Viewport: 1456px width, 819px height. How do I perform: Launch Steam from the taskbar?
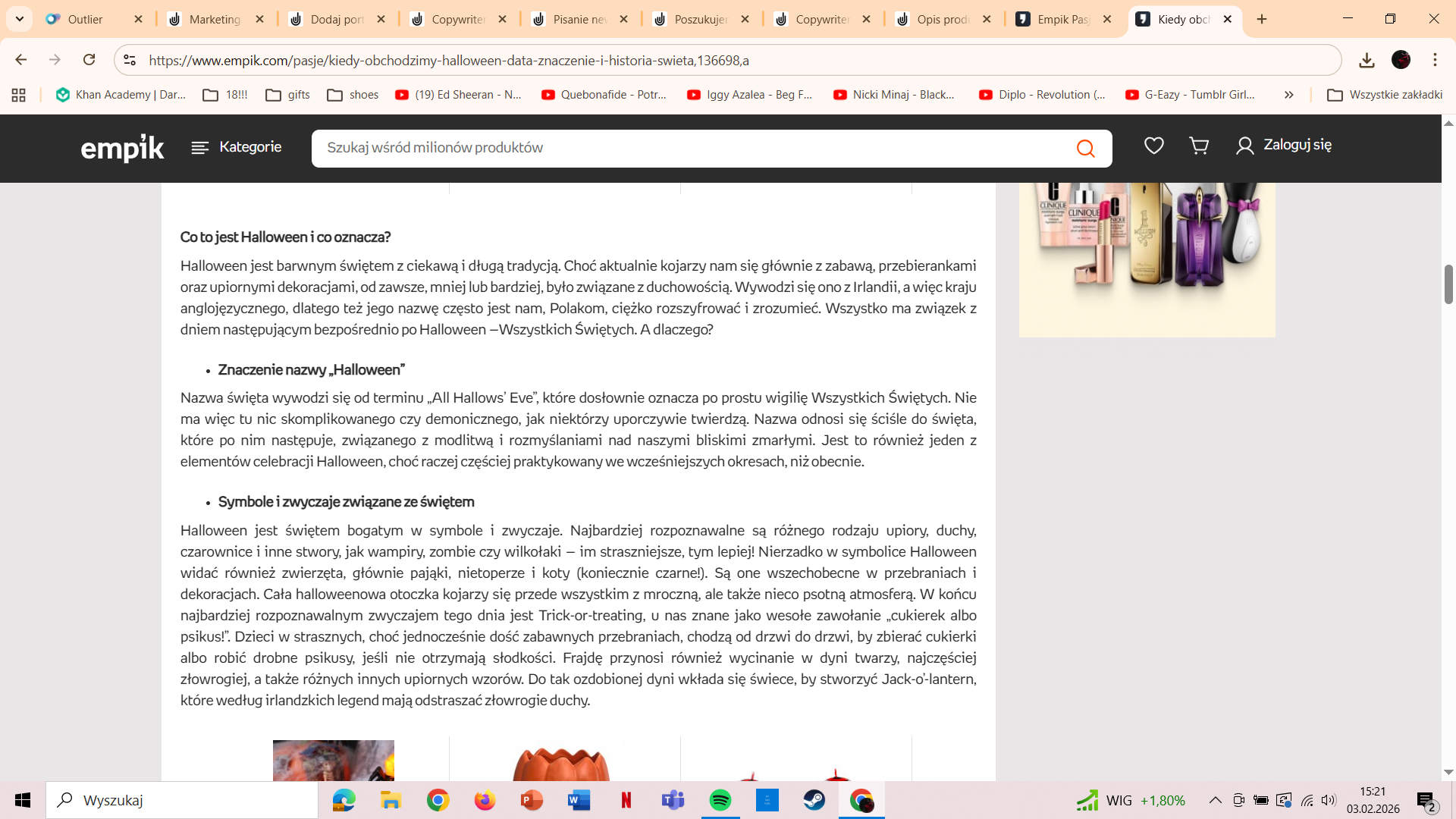pos(814,800)
